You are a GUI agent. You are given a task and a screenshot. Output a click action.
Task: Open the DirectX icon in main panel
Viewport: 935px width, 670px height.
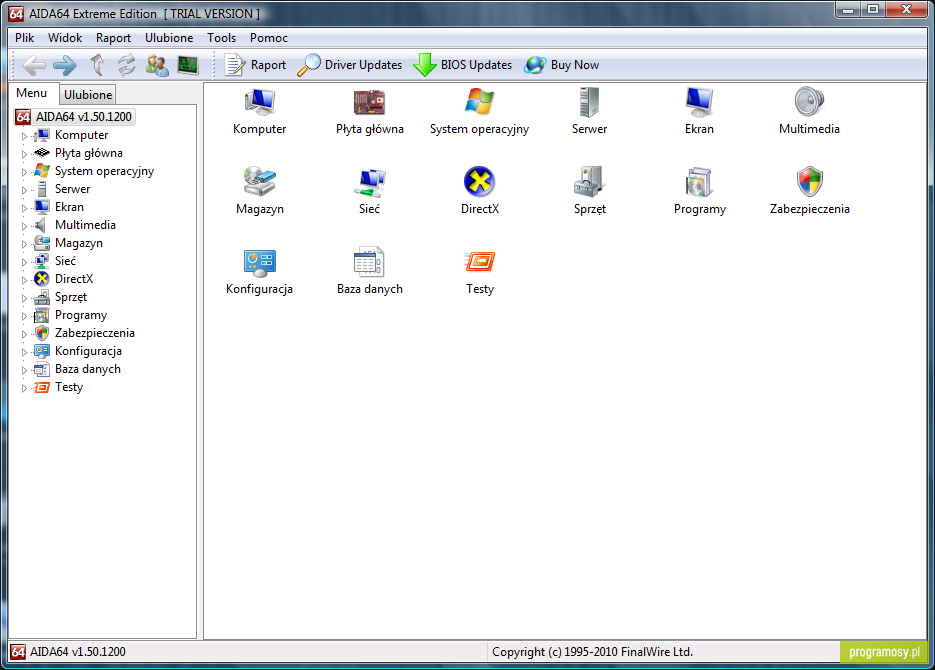click(479, 182)
